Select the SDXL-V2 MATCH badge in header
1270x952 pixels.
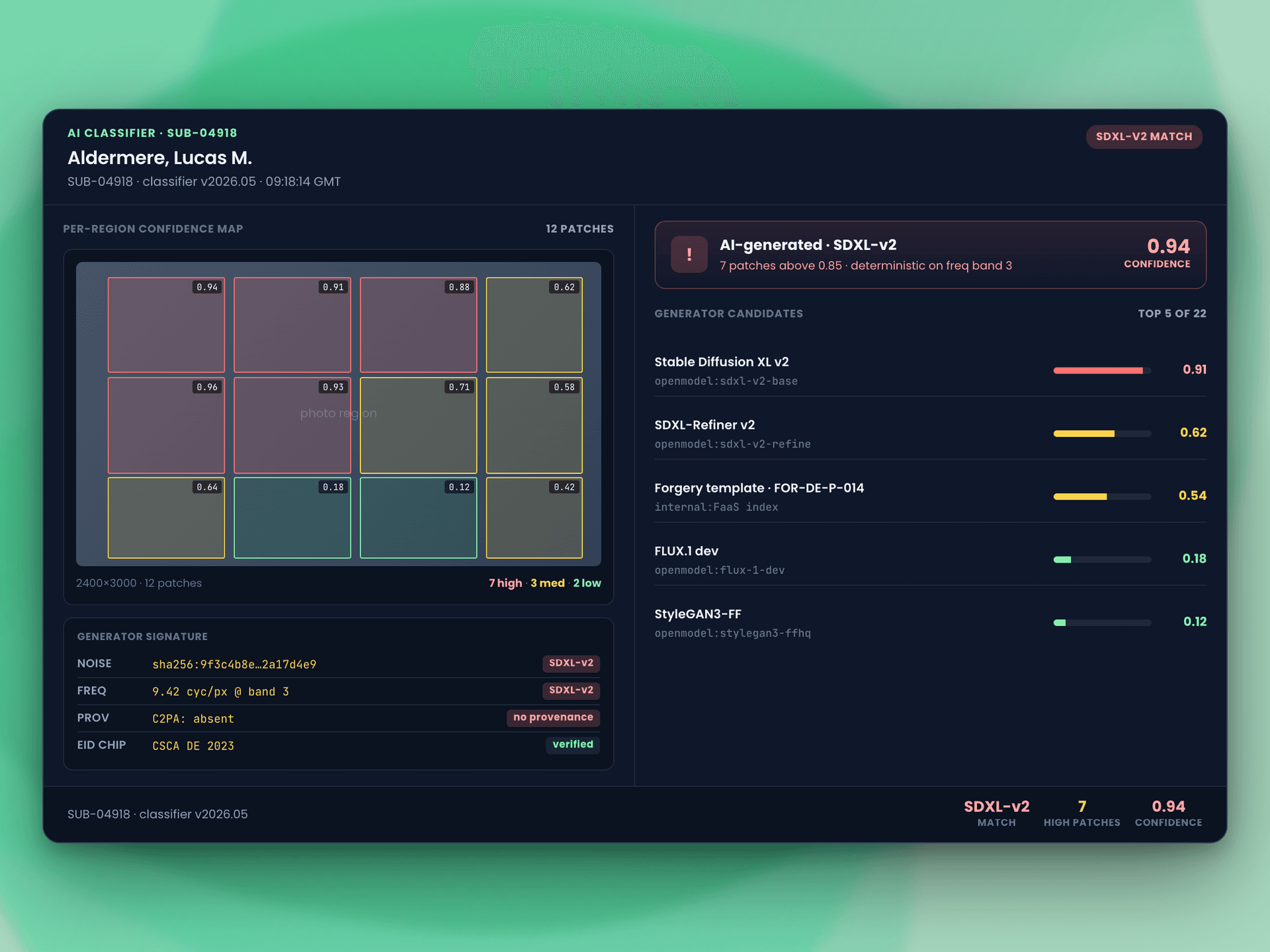click(1144, 137)
